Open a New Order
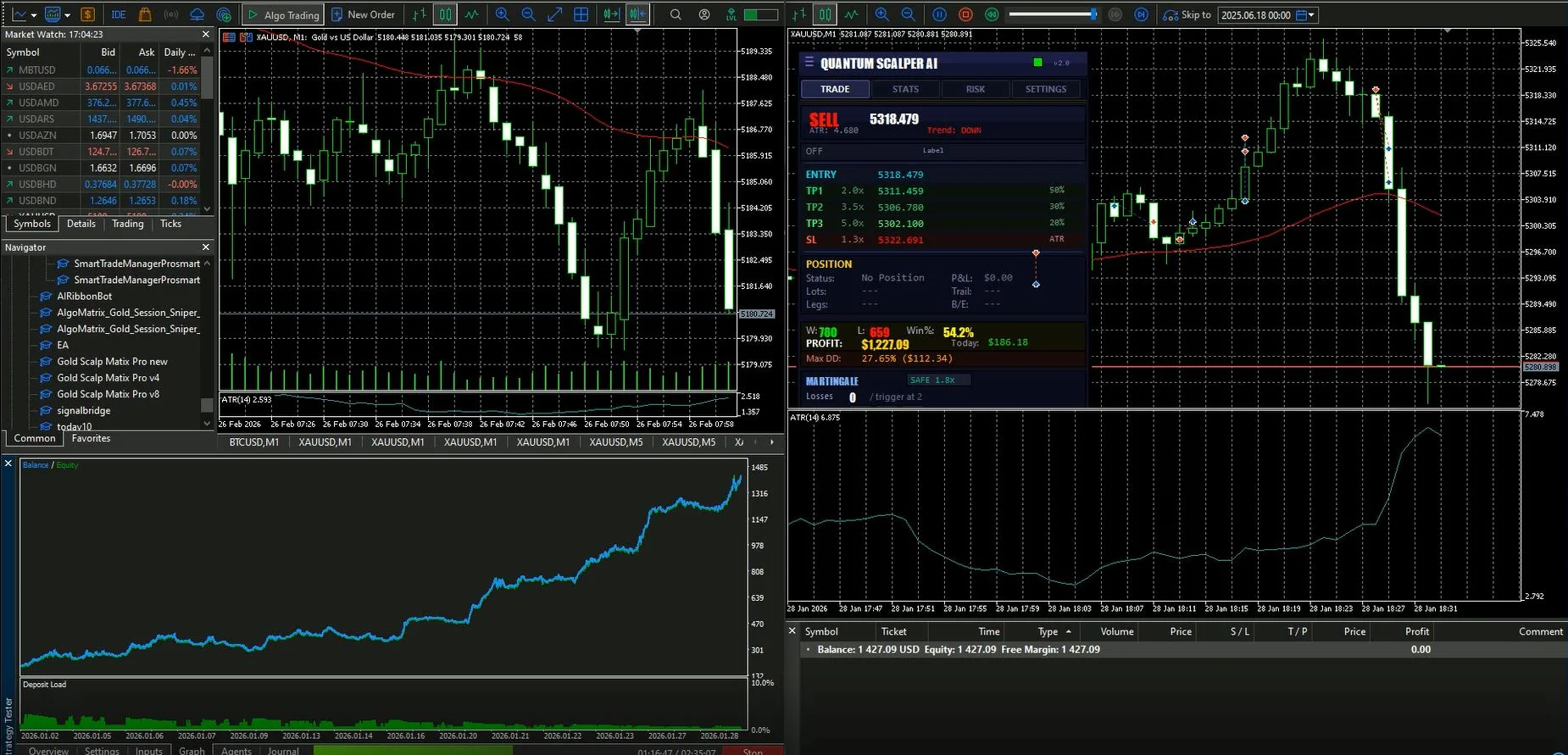 363,14
